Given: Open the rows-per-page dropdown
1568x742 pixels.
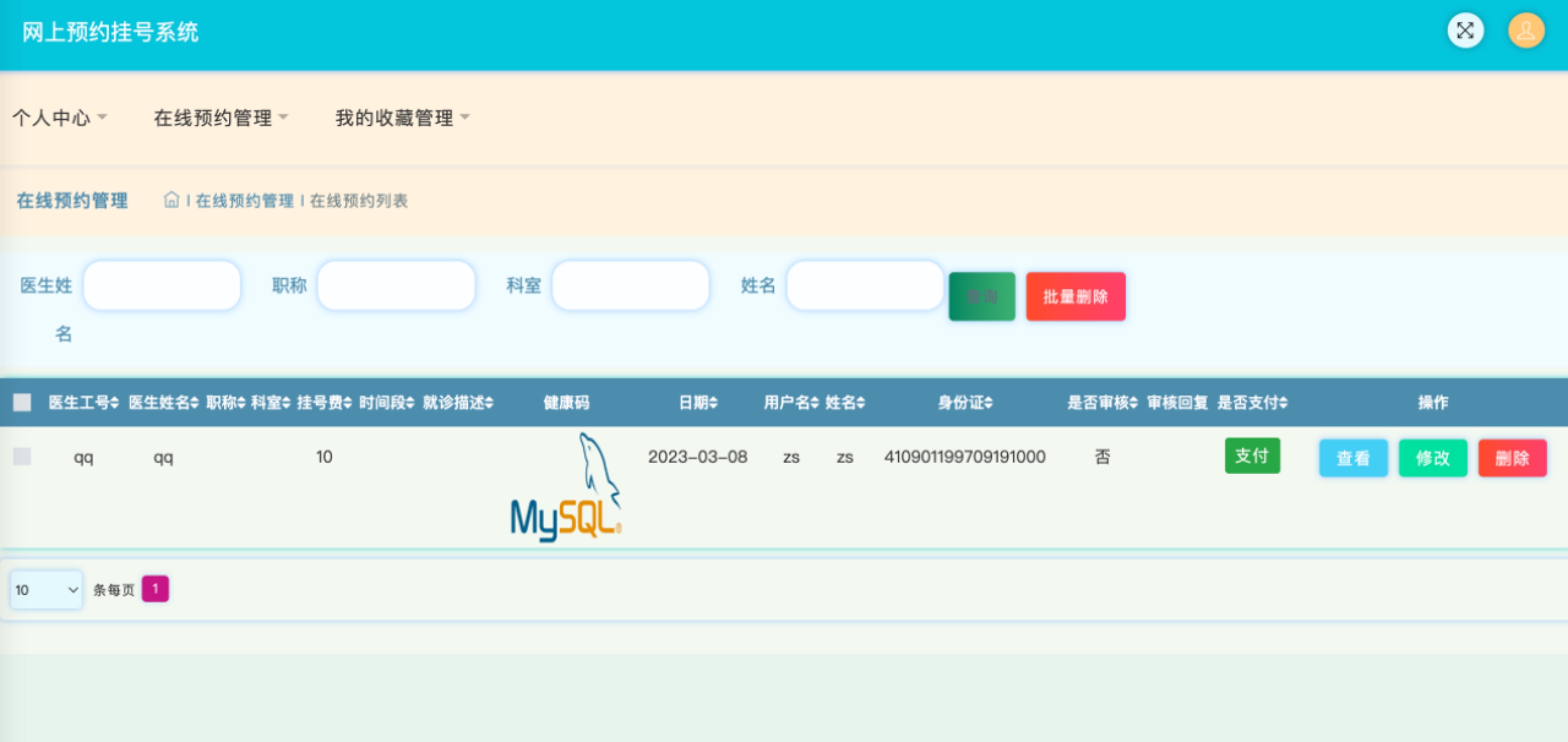Looking at the screenshot, I should point(47,590).
